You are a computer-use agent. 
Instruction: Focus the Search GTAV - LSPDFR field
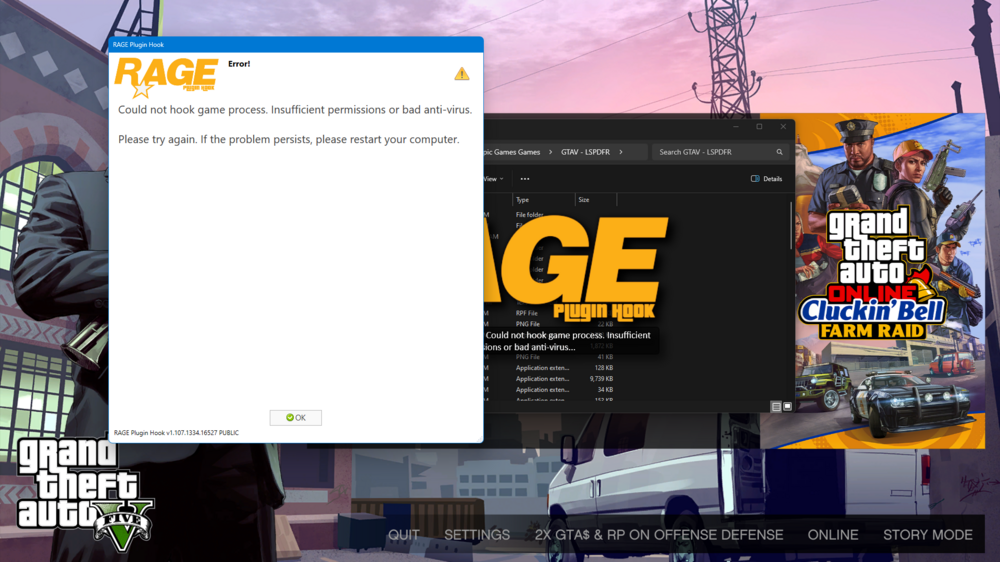click(719, 152)
